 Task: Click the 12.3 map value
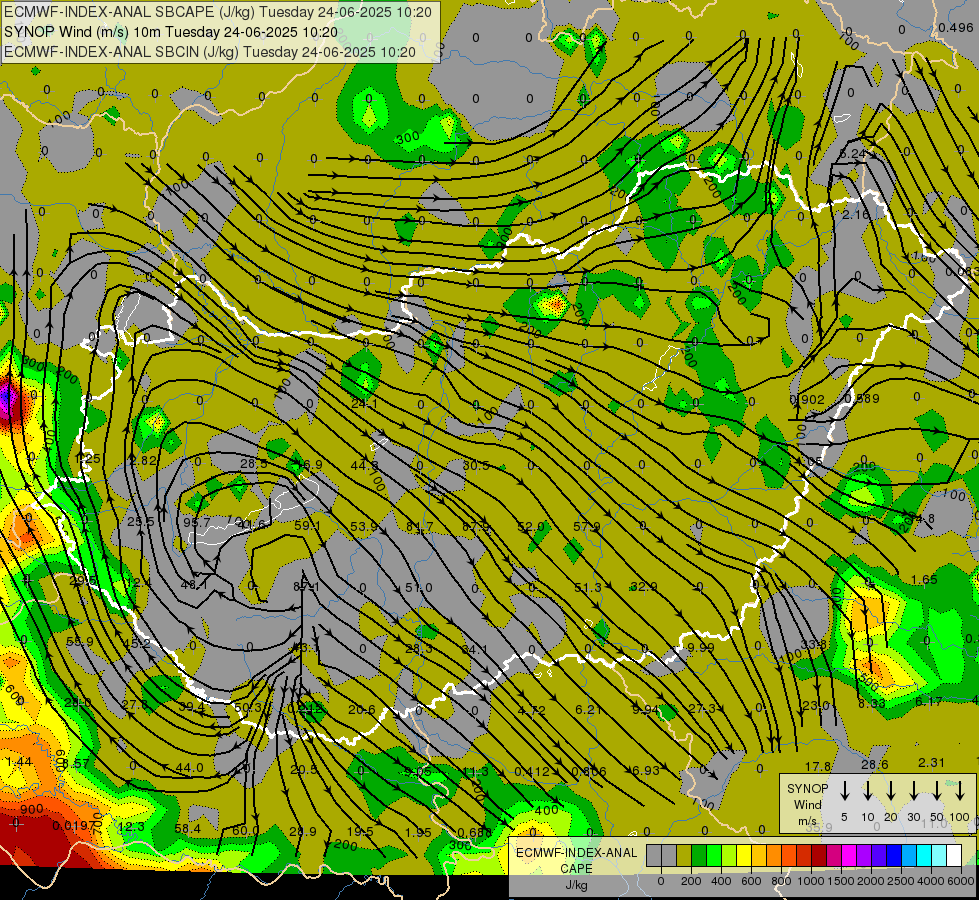click(131, 827)
